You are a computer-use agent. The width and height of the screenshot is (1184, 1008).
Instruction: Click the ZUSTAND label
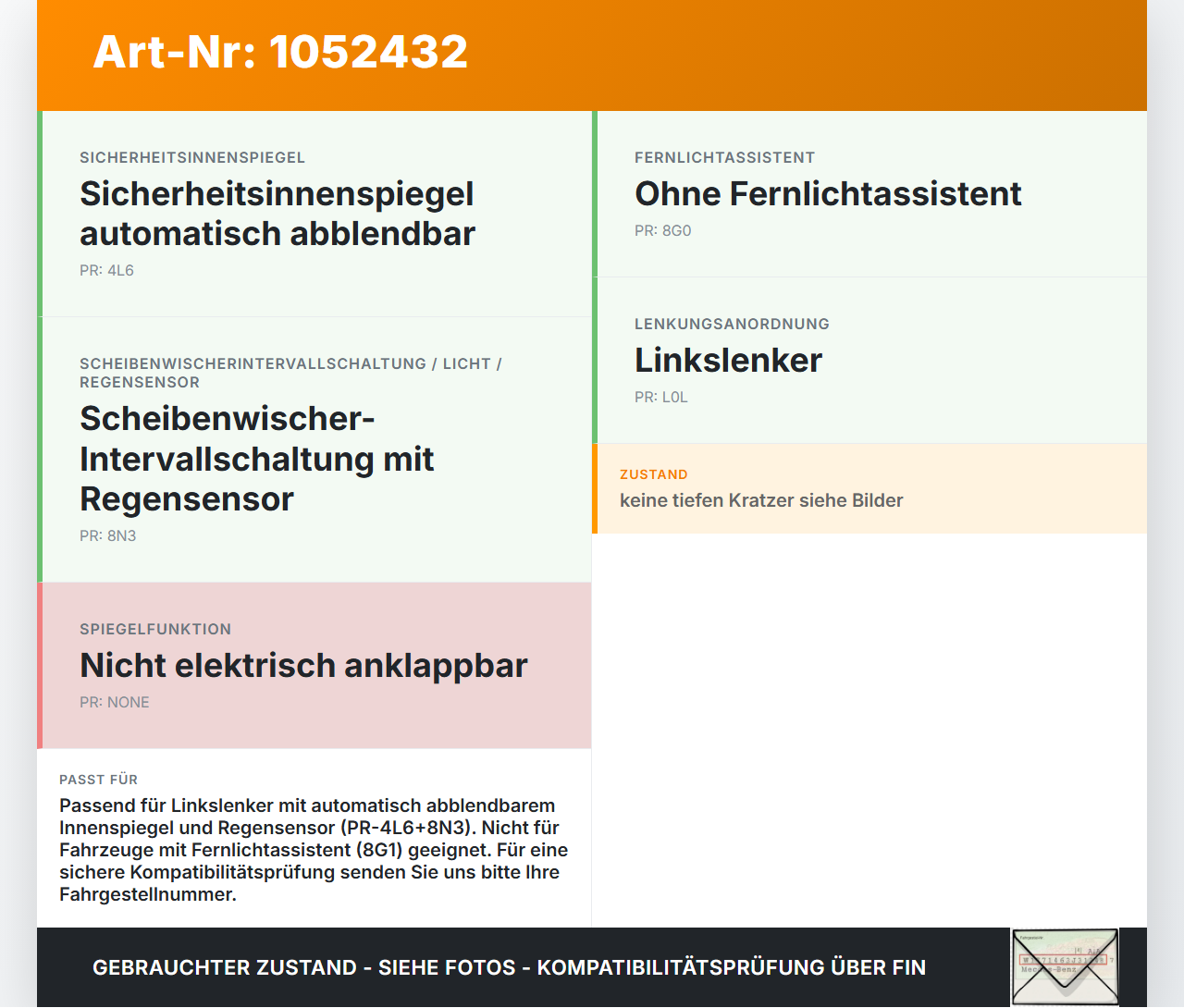pos(654,474)
